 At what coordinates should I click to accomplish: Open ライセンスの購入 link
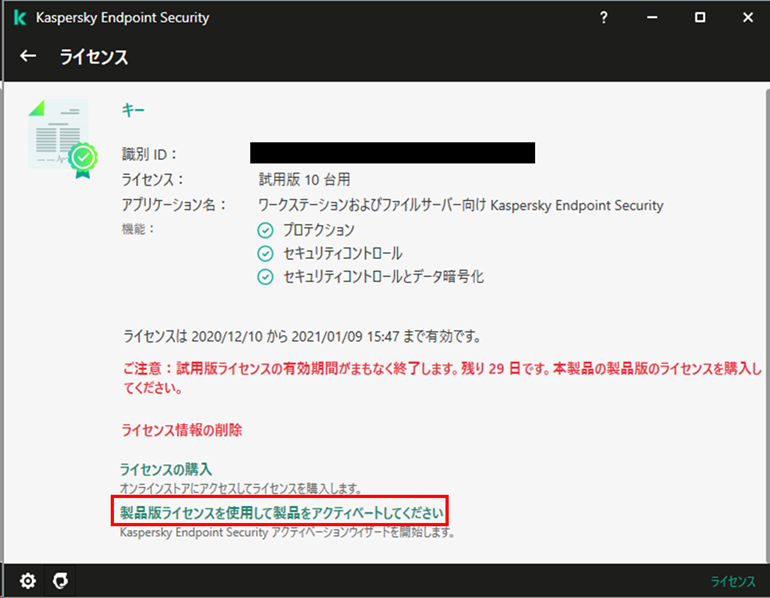point(166,469)
